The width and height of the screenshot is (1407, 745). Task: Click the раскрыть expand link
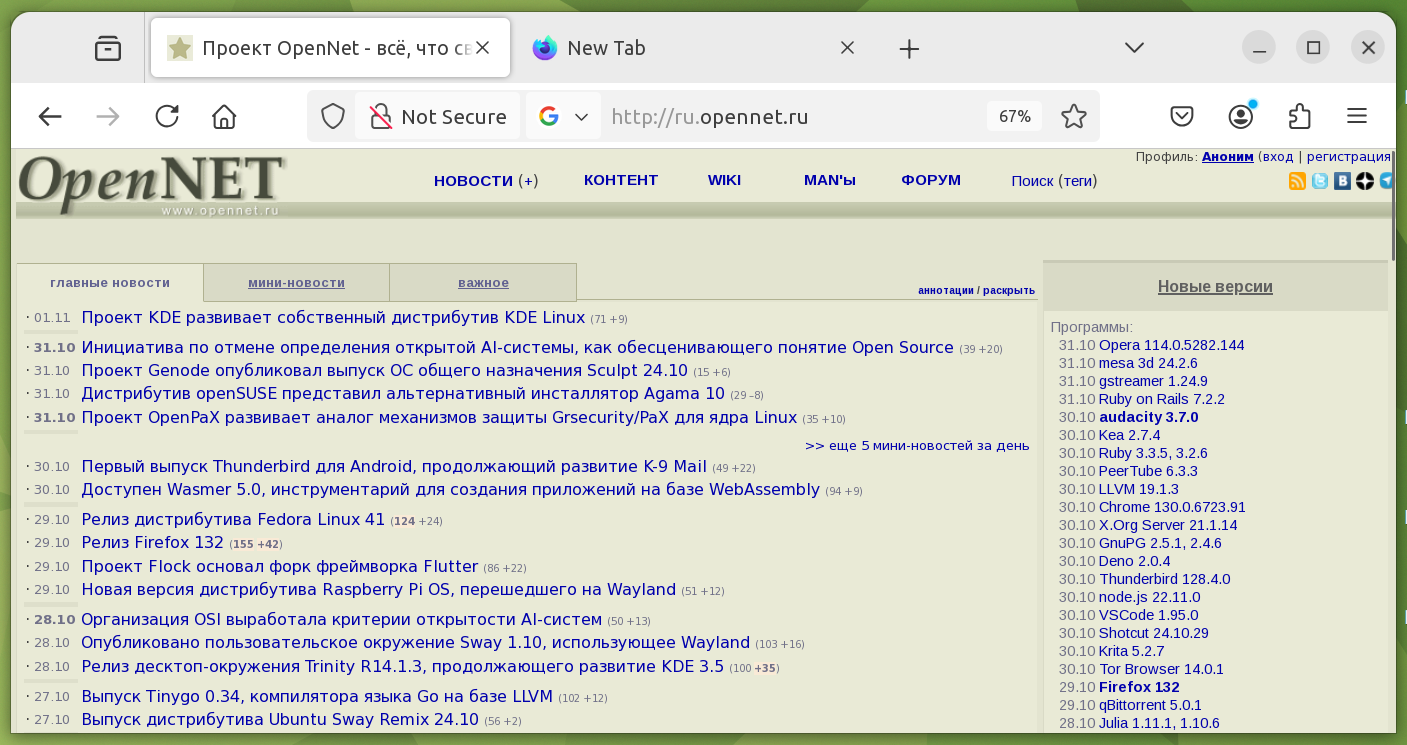coord(1009,291)
